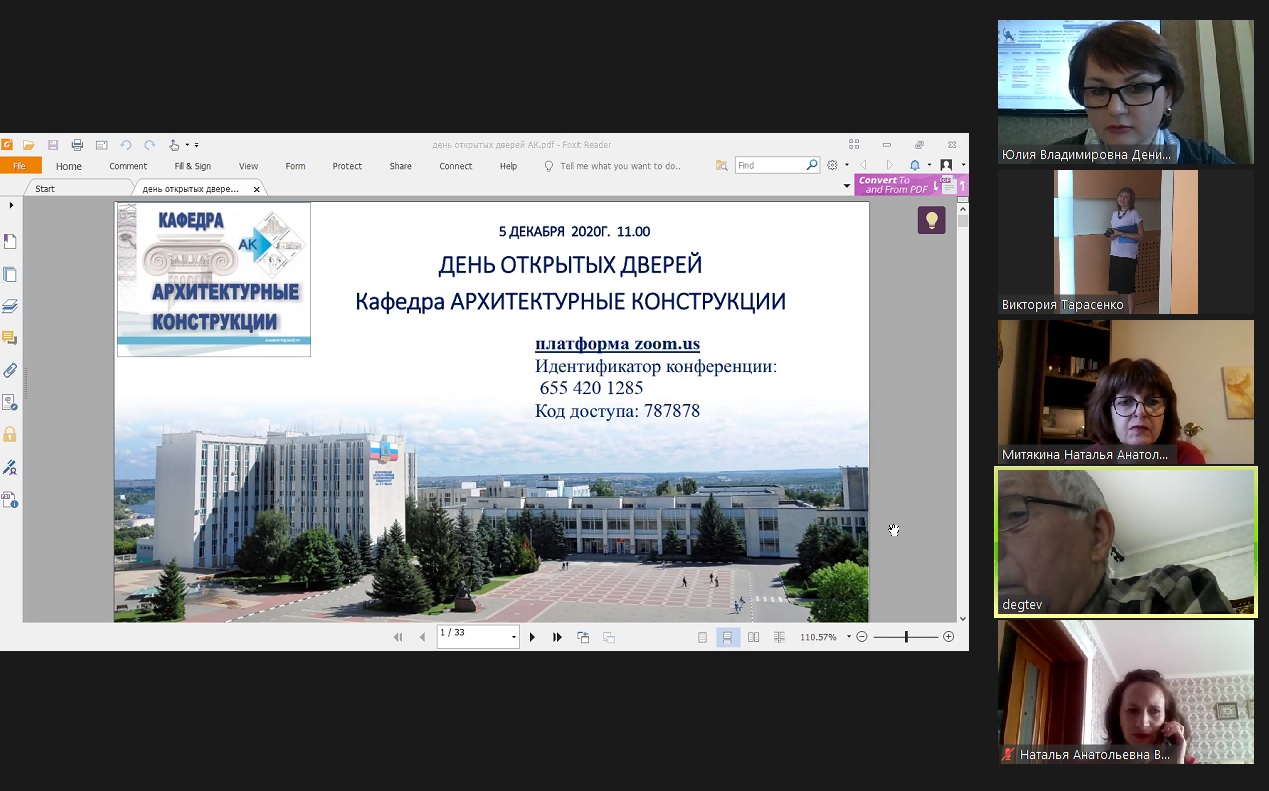Redo the last action
Viewport: 1269px width, 791px height.
tap(150, 145)
